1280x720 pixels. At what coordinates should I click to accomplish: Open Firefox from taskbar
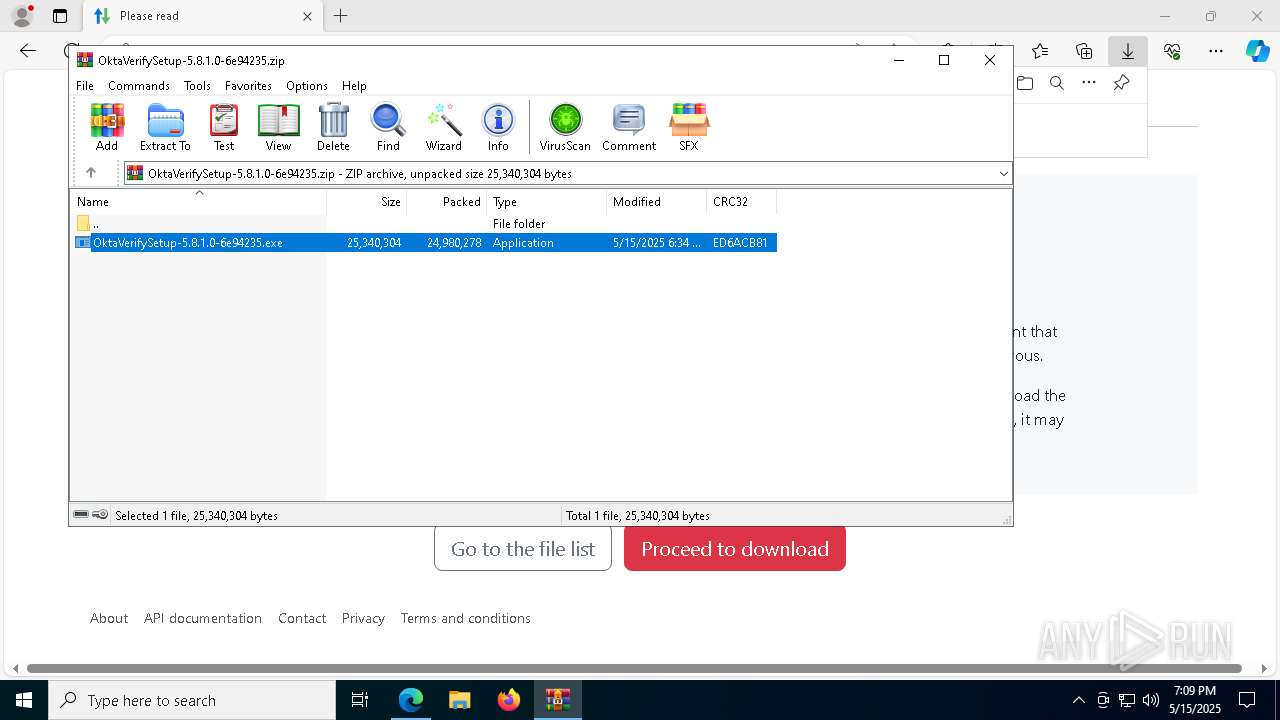(509, 700)
